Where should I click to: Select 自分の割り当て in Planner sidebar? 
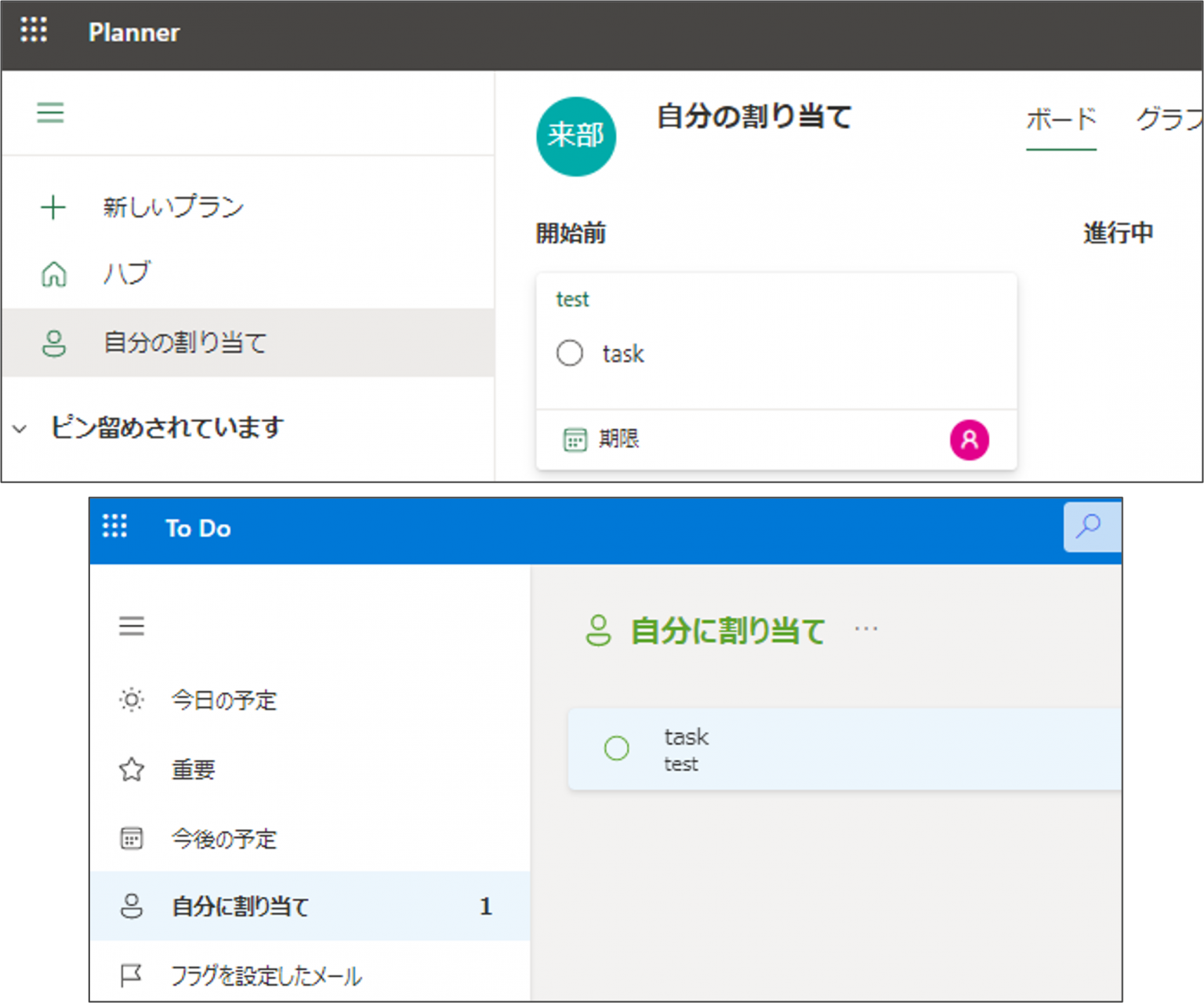pos(248,343)
